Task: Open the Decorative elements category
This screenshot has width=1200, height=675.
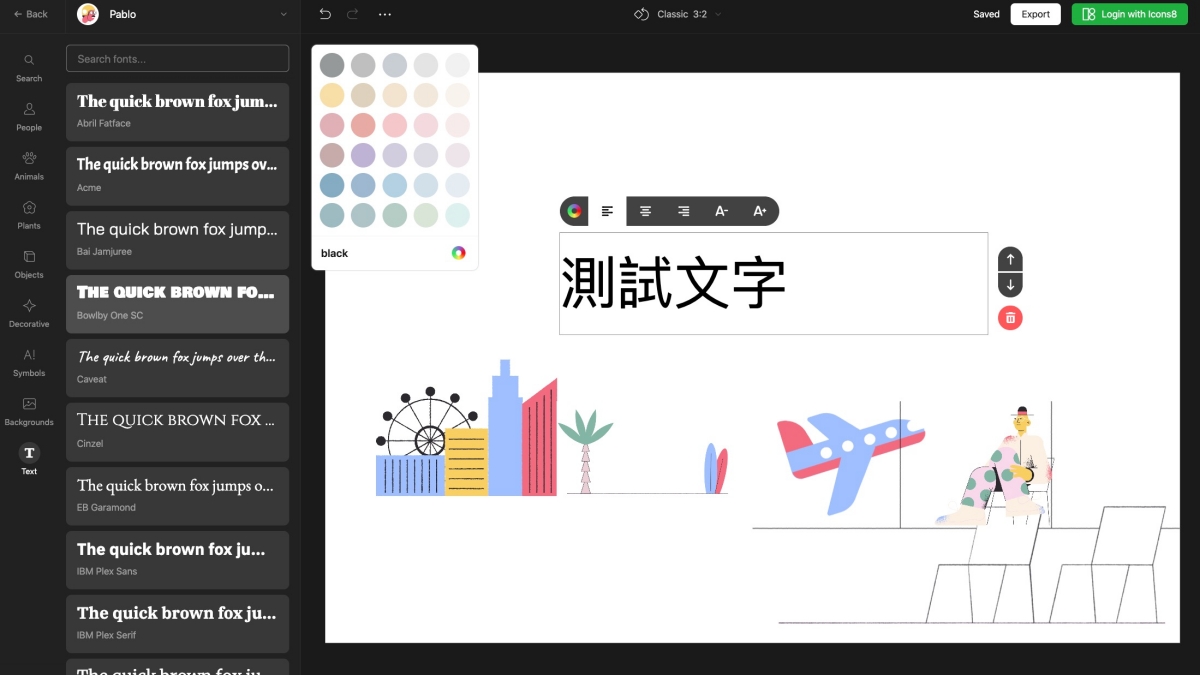Action: (29, 313)
